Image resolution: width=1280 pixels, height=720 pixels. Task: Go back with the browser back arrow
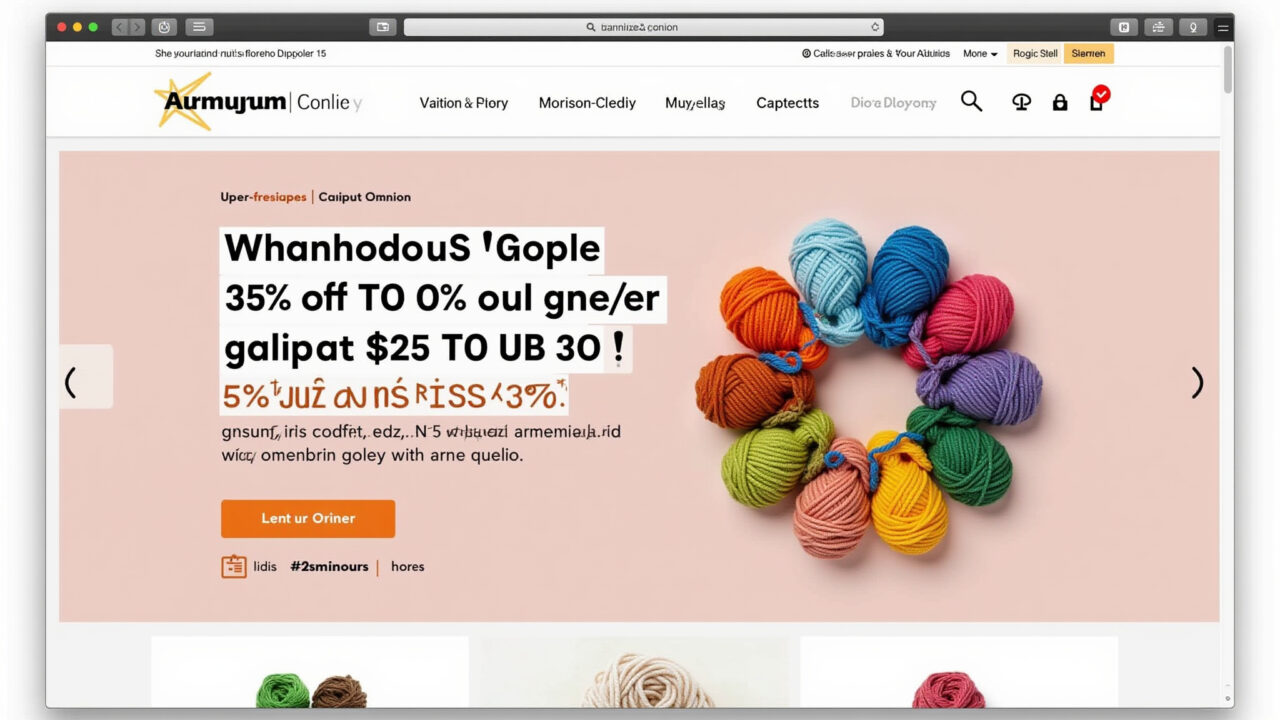119,27
